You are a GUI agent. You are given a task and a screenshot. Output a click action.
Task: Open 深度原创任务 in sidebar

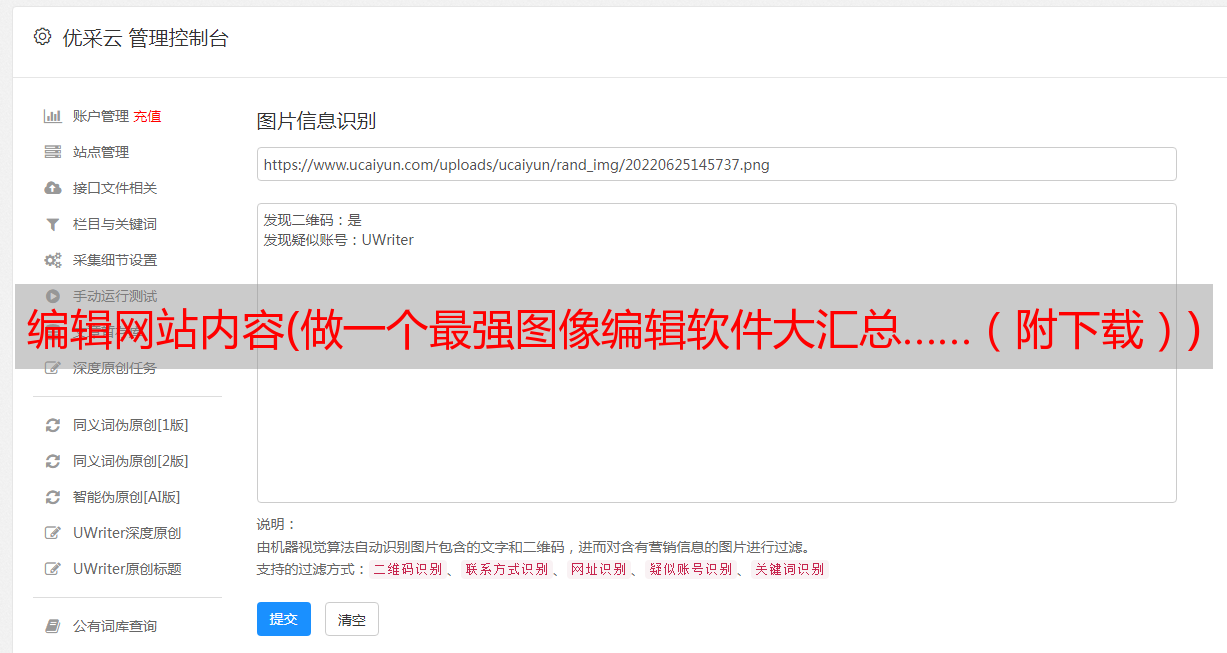tap(115, 368)
